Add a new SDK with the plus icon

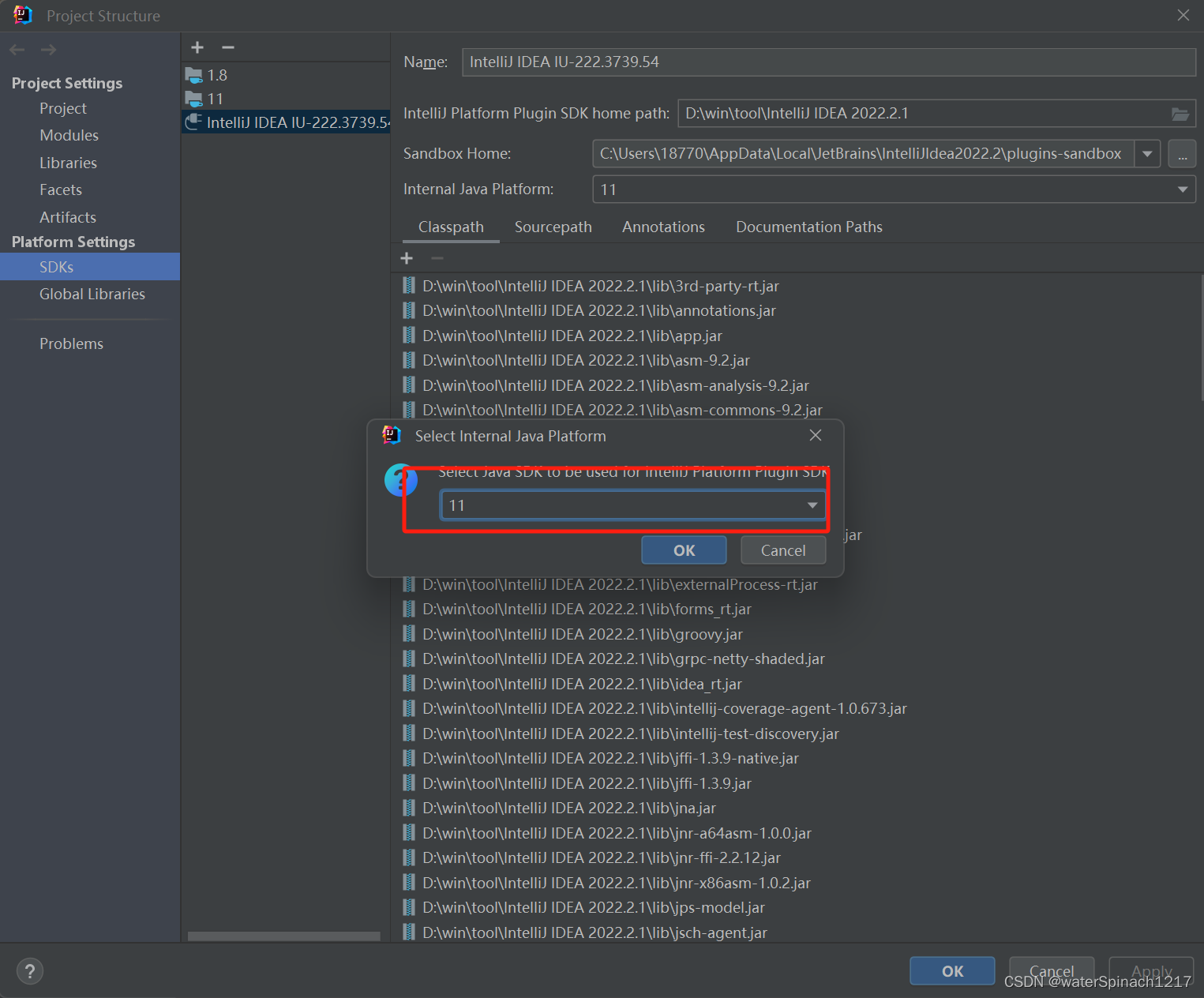(197, 48)
